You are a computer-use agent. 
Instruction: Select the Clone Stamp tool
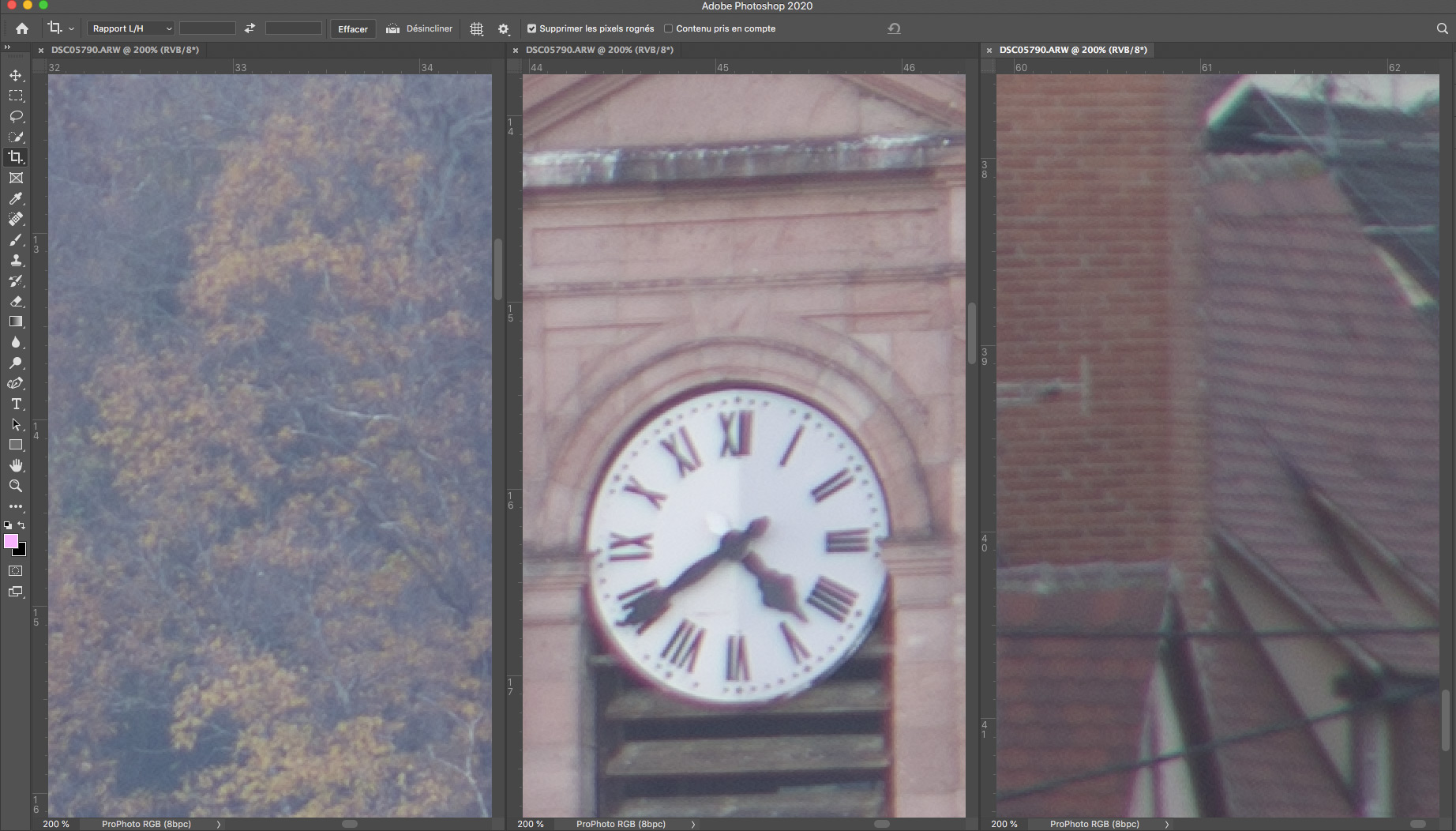[x=16, y=260]
